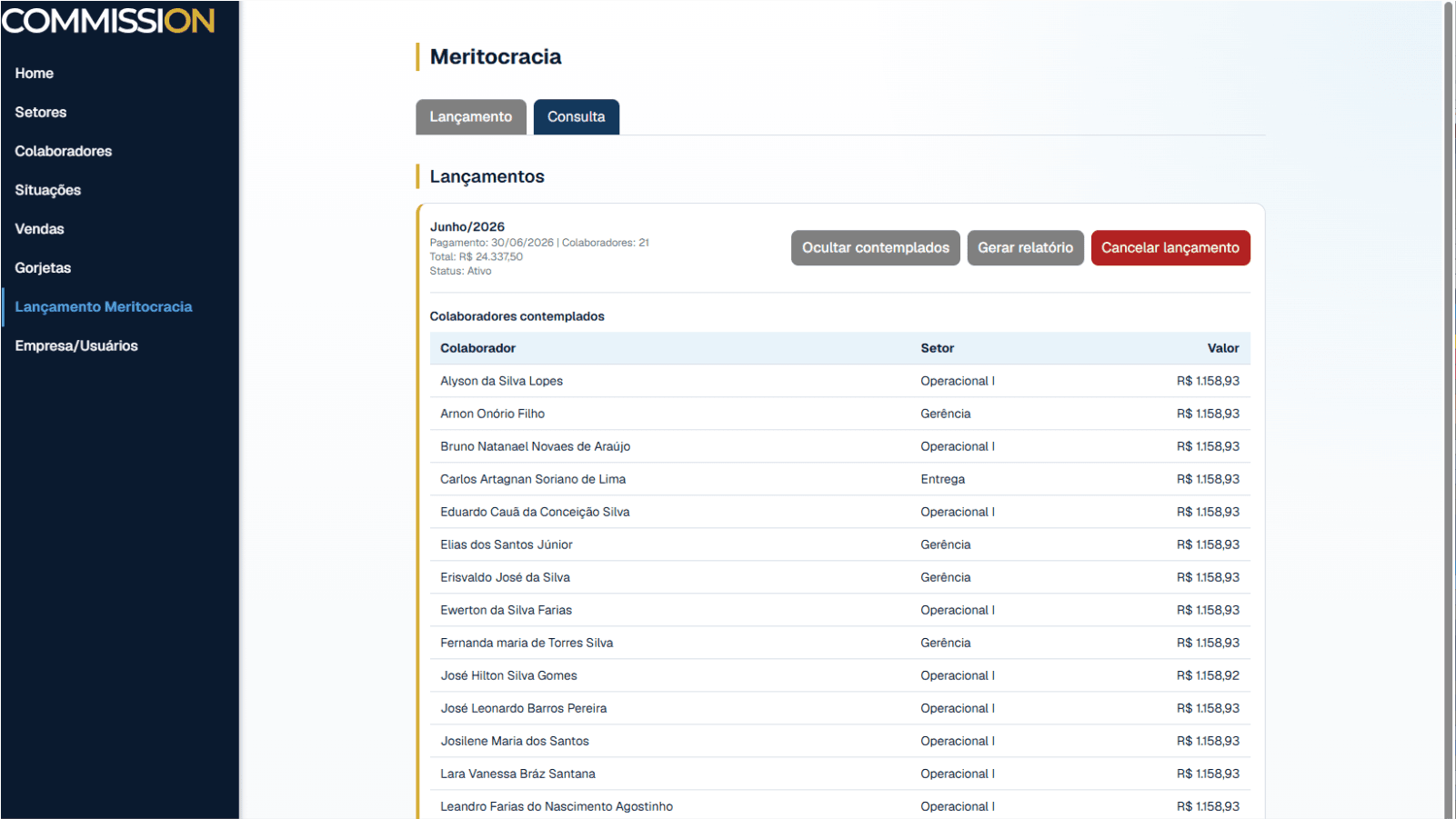
Task: Select Ewerton da Silva Farias
Action: click(x=840, y=610)
